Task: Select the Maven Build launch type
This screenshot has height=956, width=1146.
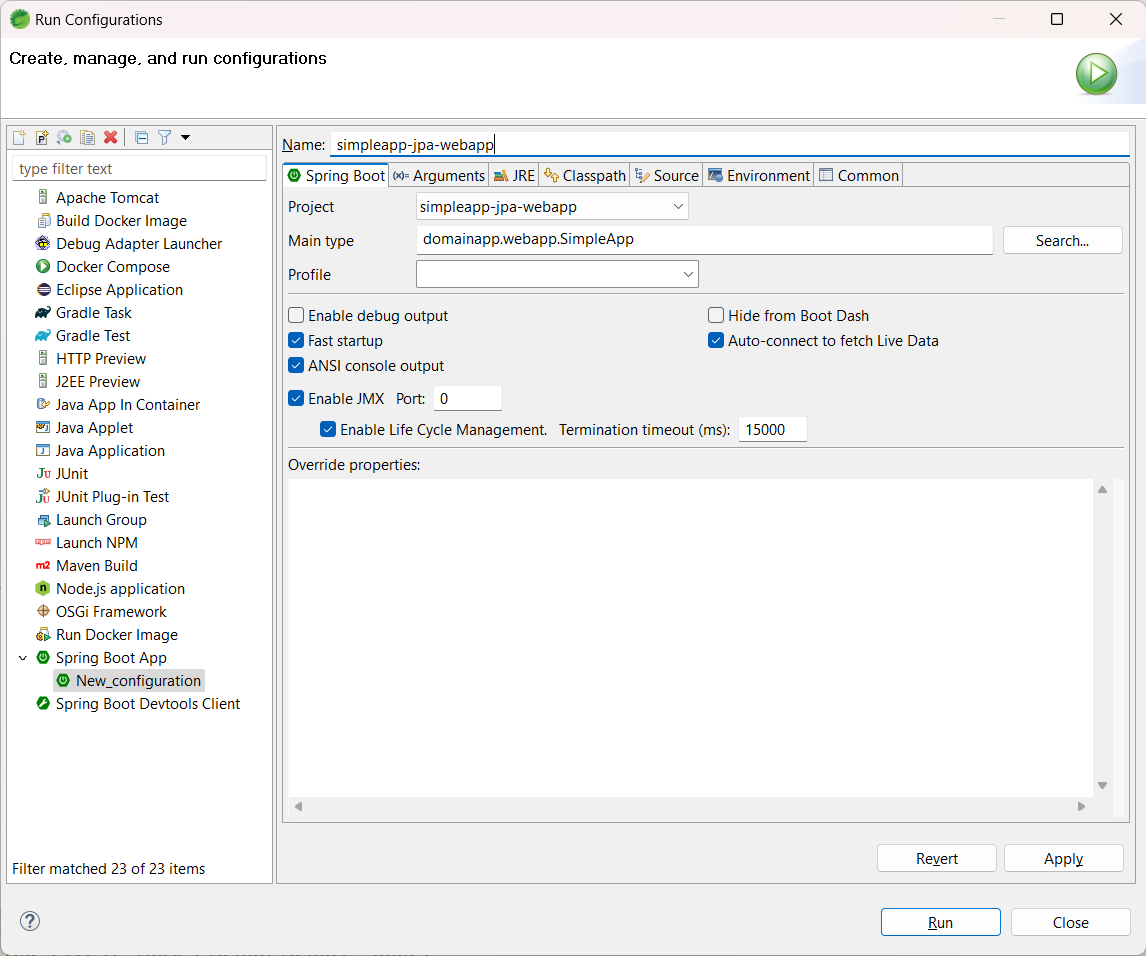Action: [x=96, y=565]
